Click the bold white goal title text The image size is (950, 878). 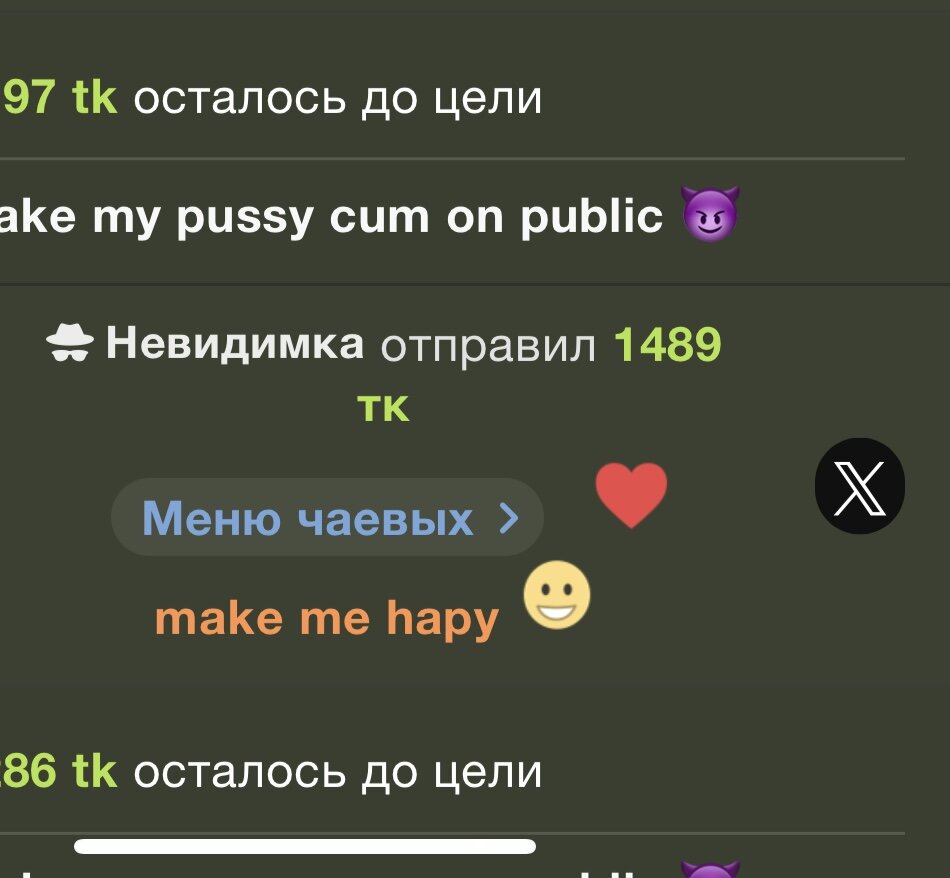[331, 217]
